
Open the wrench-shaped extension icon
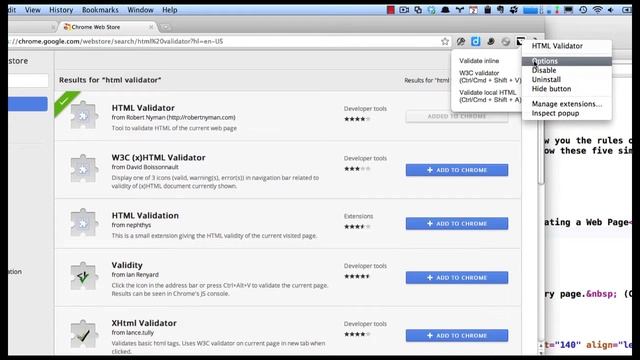click(461, 41)
